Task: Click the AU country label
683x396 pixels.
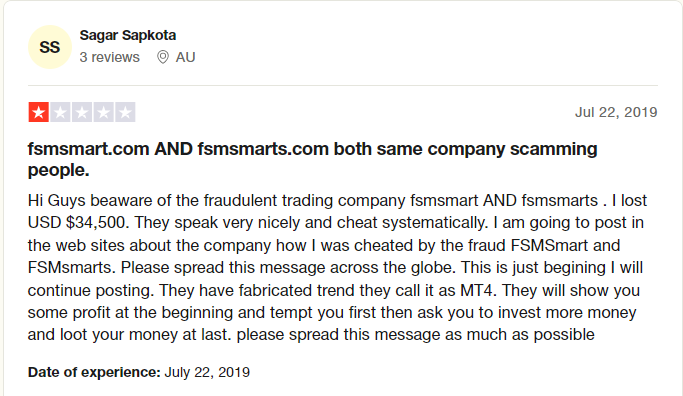Action: 185,57
